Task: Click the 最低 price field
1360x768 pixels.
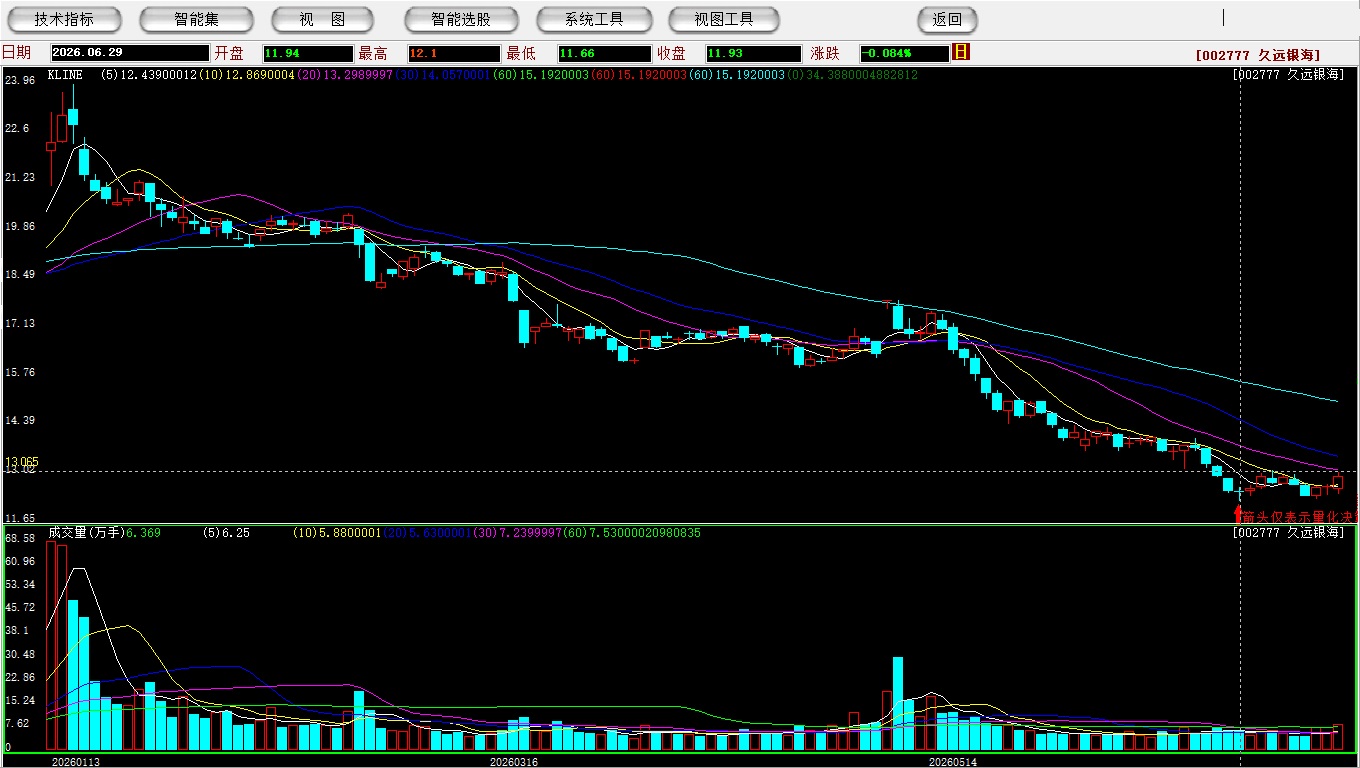Action: click(604, 54)
